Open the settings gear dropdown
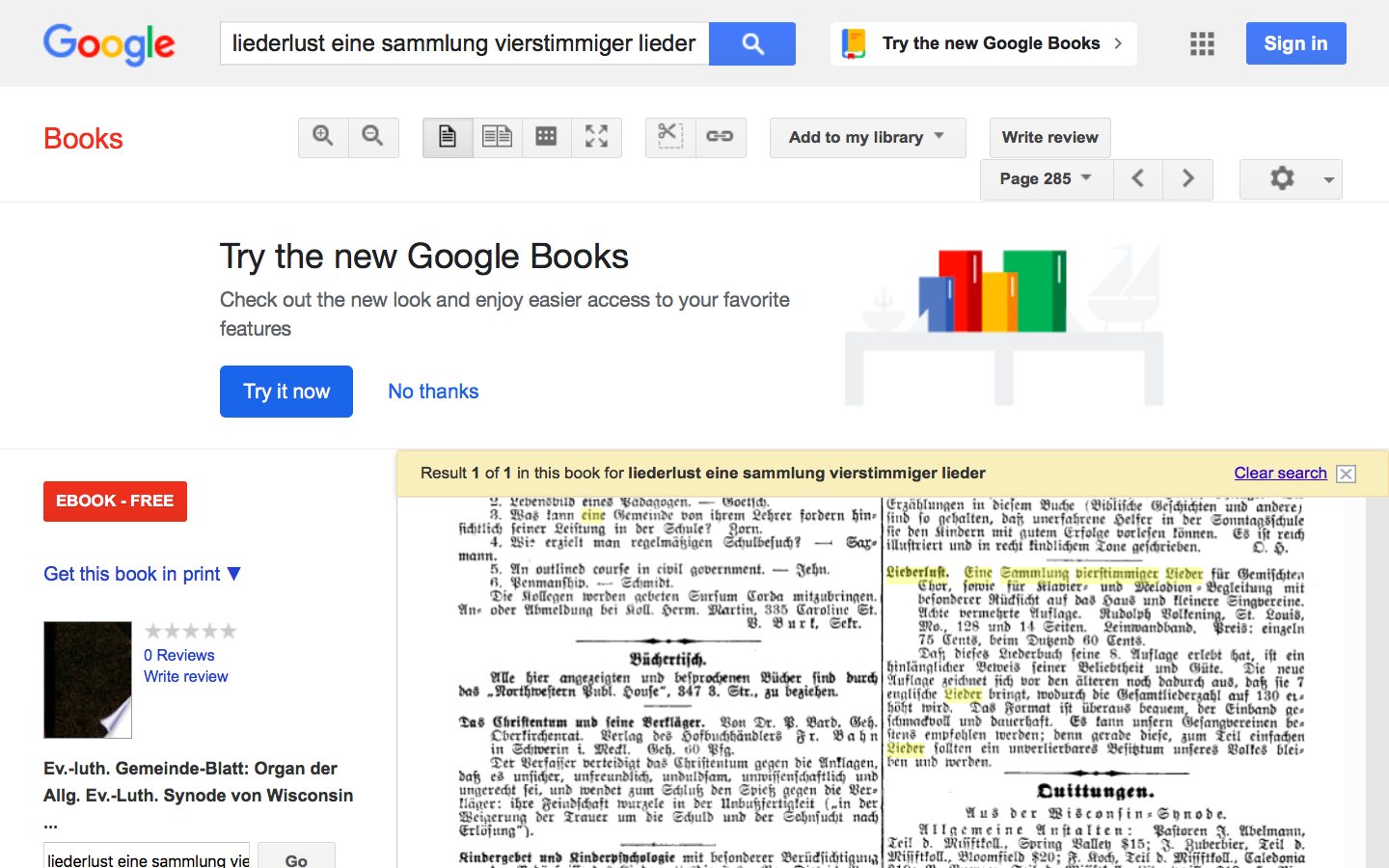The width and height of the screenshot is (1389, 868). click(x=1291, y=178)
